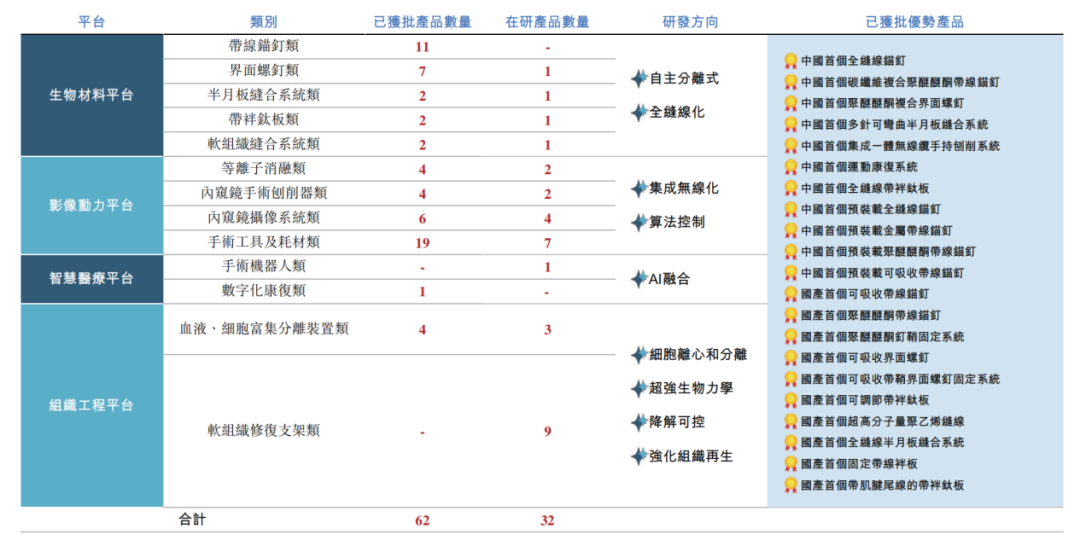Click the 研發方向 column header
1080x546 pixels.
point(690,21)
